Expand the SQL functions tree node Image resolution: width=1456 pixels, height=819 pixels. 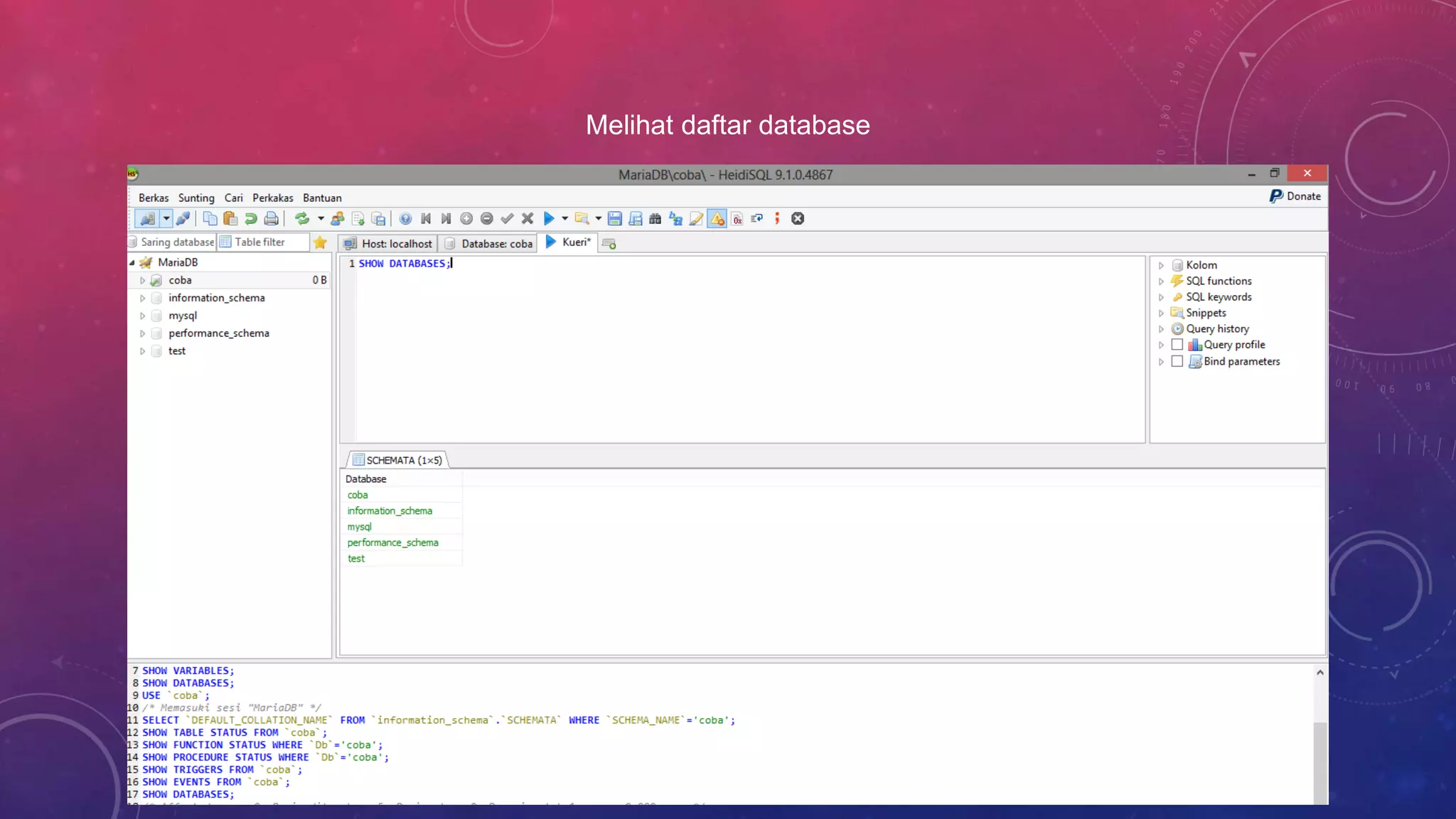(x=1161, y=282)
